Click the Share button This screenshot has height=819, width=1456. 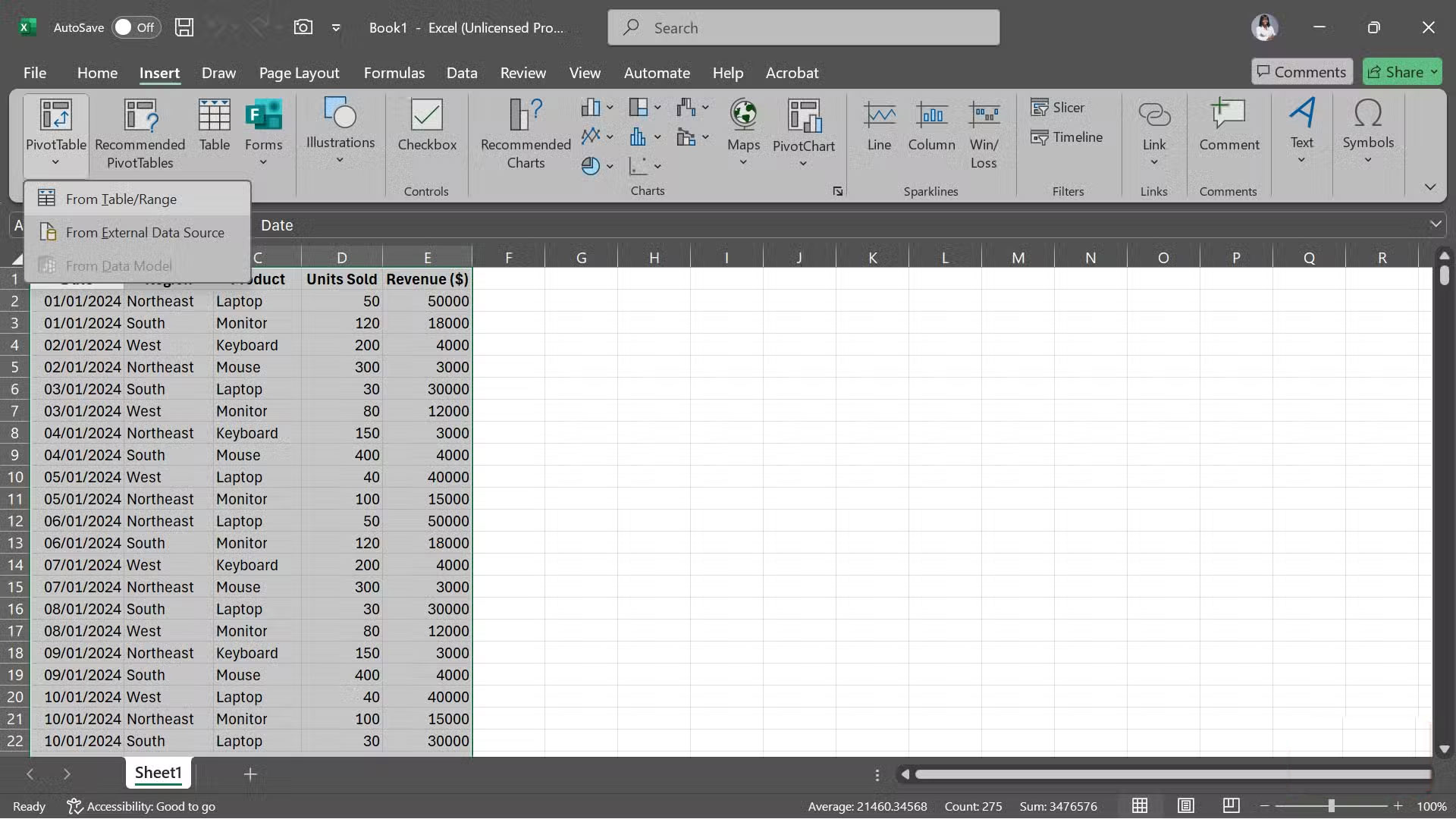[x=1401, y=71]
